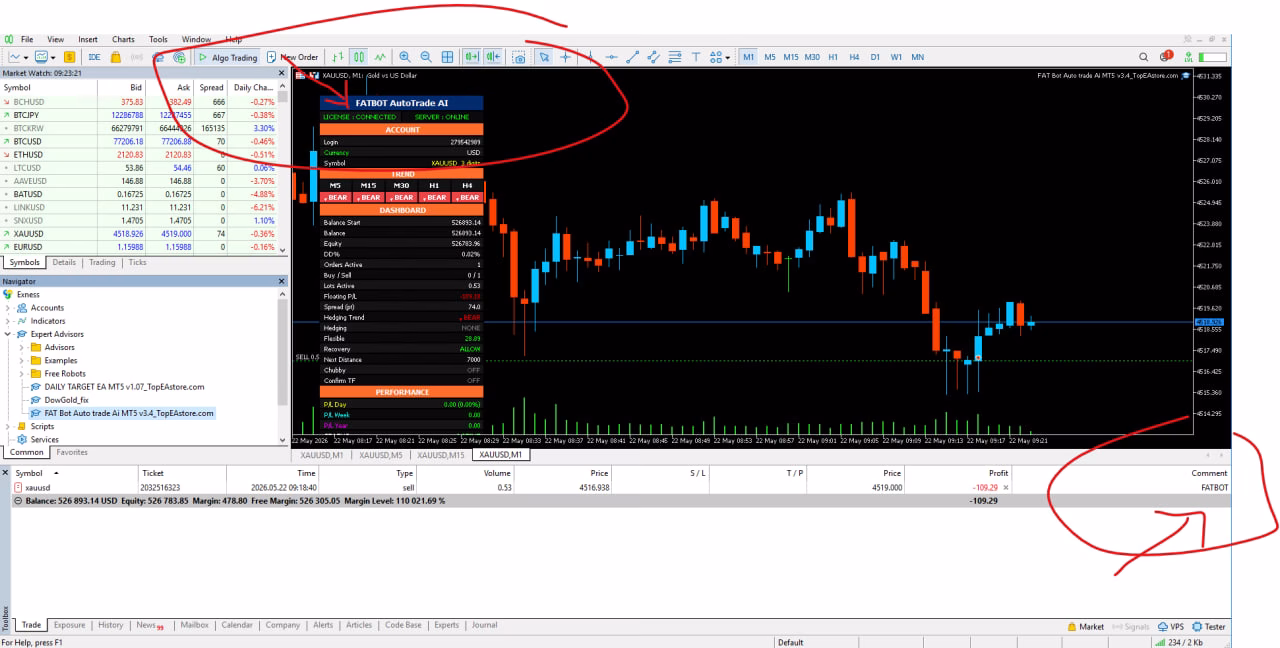Open the File menu

(x=27, y=39)
